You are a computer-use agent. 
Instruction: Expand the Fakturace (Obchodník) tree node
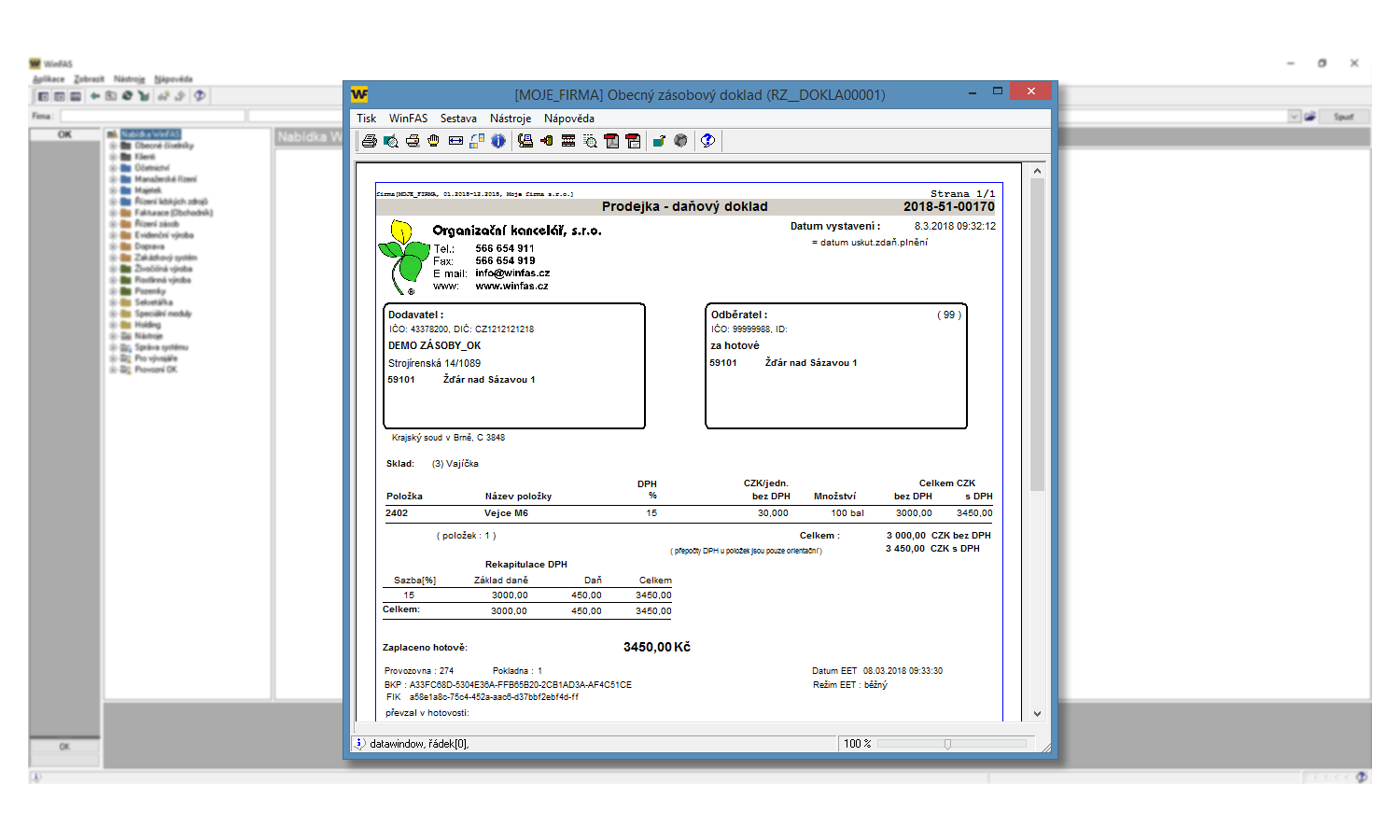(113, 213)
